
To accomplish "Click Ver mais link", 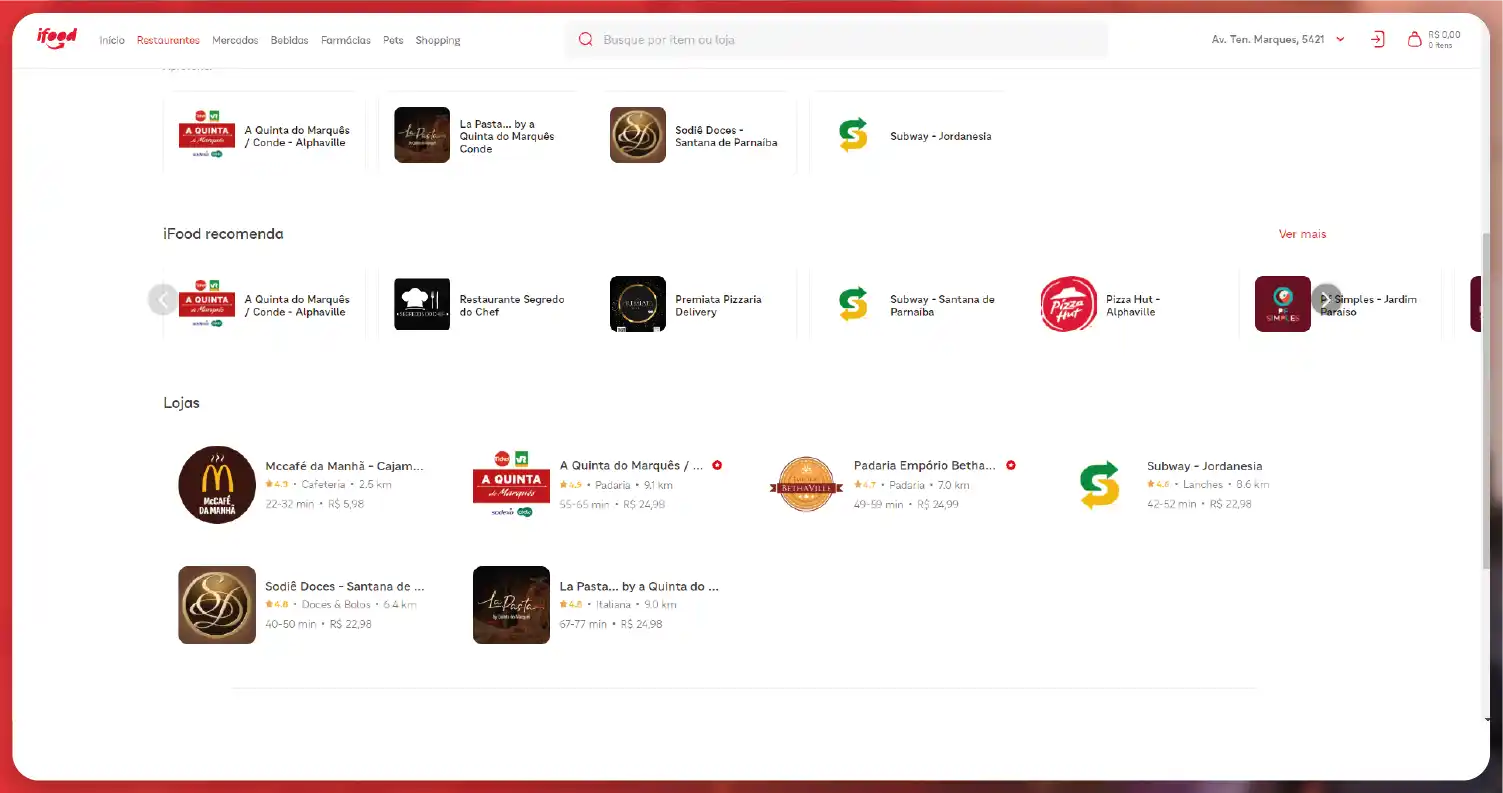I will click(1302, 234).
